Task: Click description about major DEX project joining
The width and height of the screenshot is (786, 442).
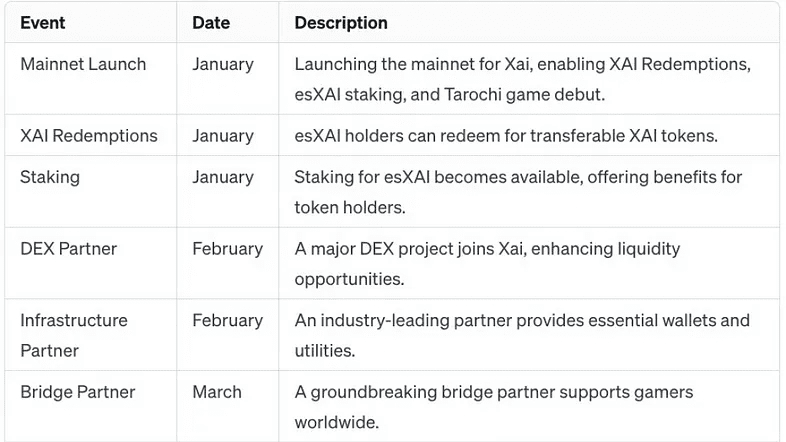Action: (x=487, y=264)
